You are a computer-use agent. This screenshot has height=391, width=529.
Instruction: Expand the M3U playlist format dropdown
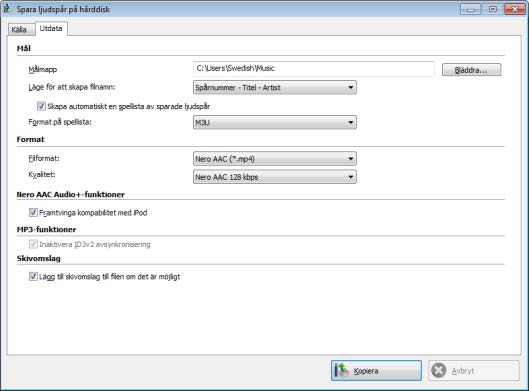coord(275,122)
